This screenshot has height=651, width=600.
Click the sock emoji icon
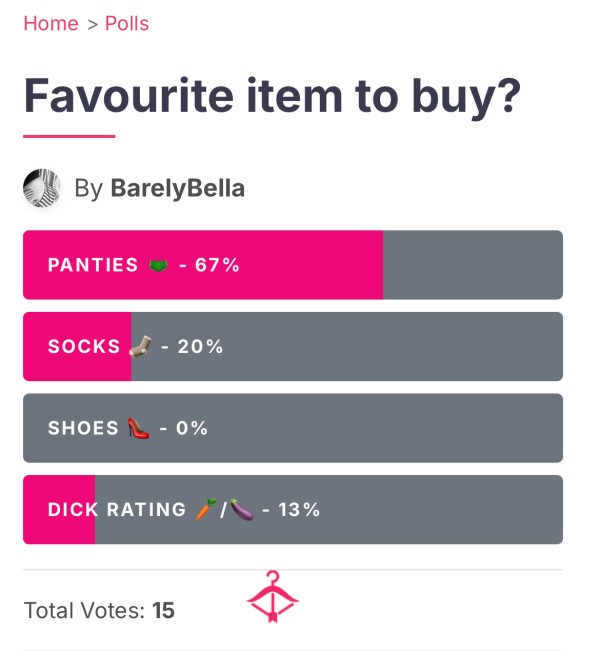(140, 346)
